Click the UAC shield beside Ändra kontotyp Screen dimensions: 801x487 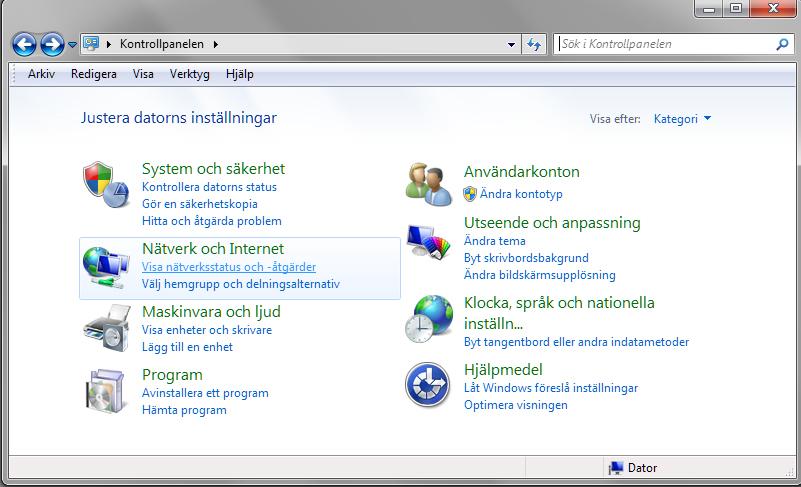[469, 194]
